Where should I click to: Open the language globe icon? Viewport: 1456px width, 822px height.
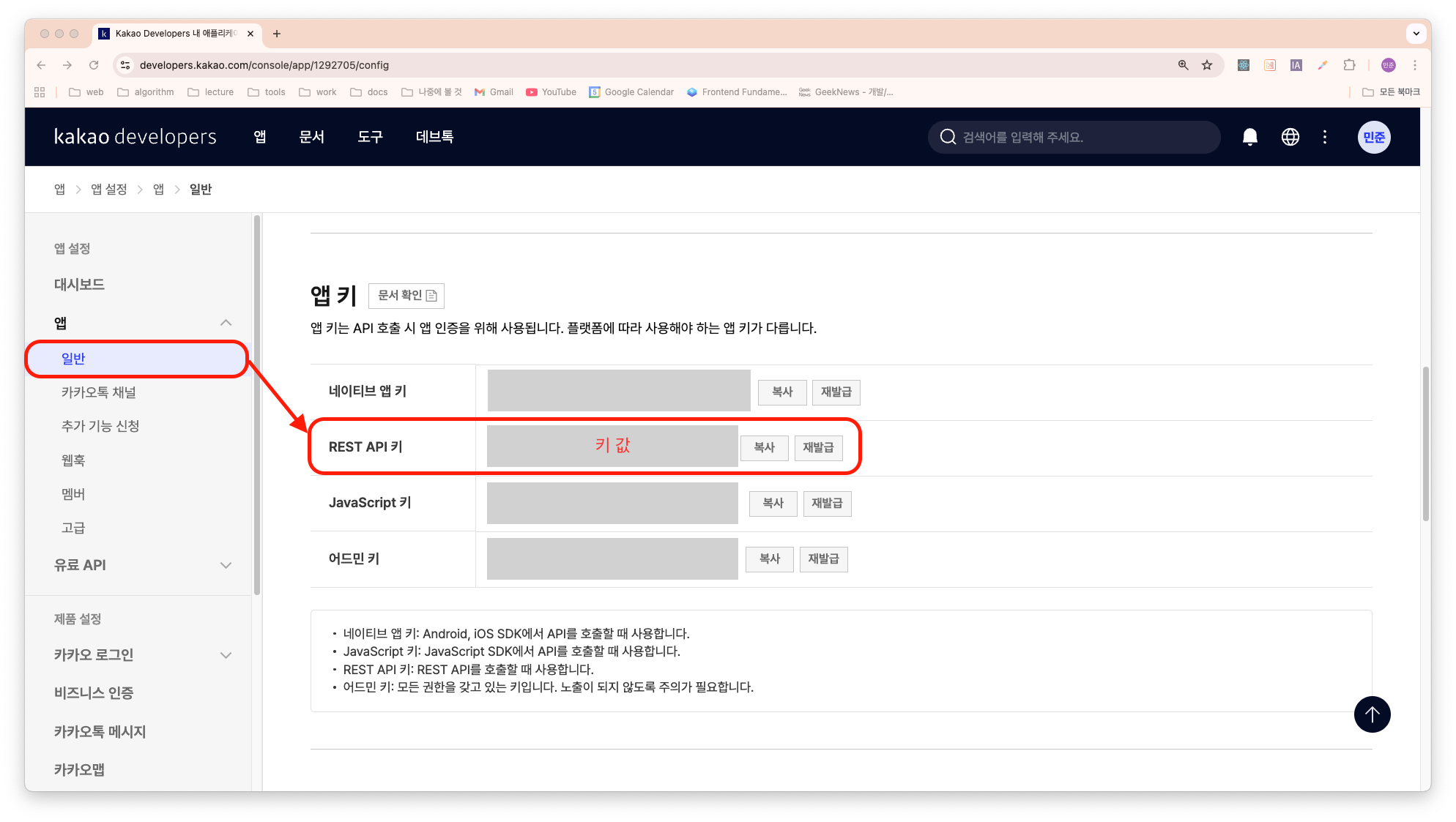(1290, 137)
